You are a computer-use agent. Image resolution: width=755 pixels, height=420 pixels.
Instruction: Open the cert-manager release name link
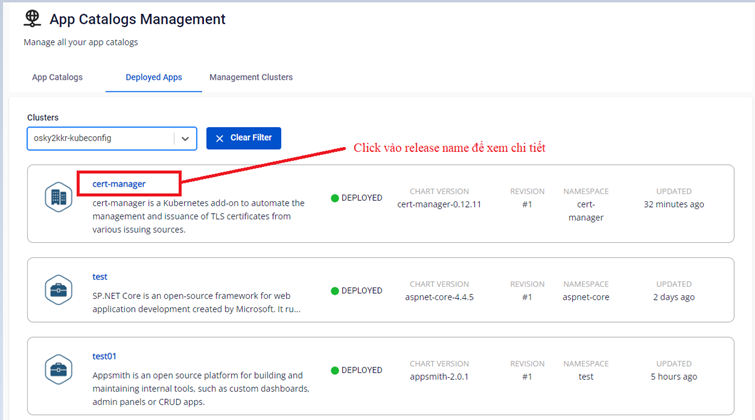(118, 183)
